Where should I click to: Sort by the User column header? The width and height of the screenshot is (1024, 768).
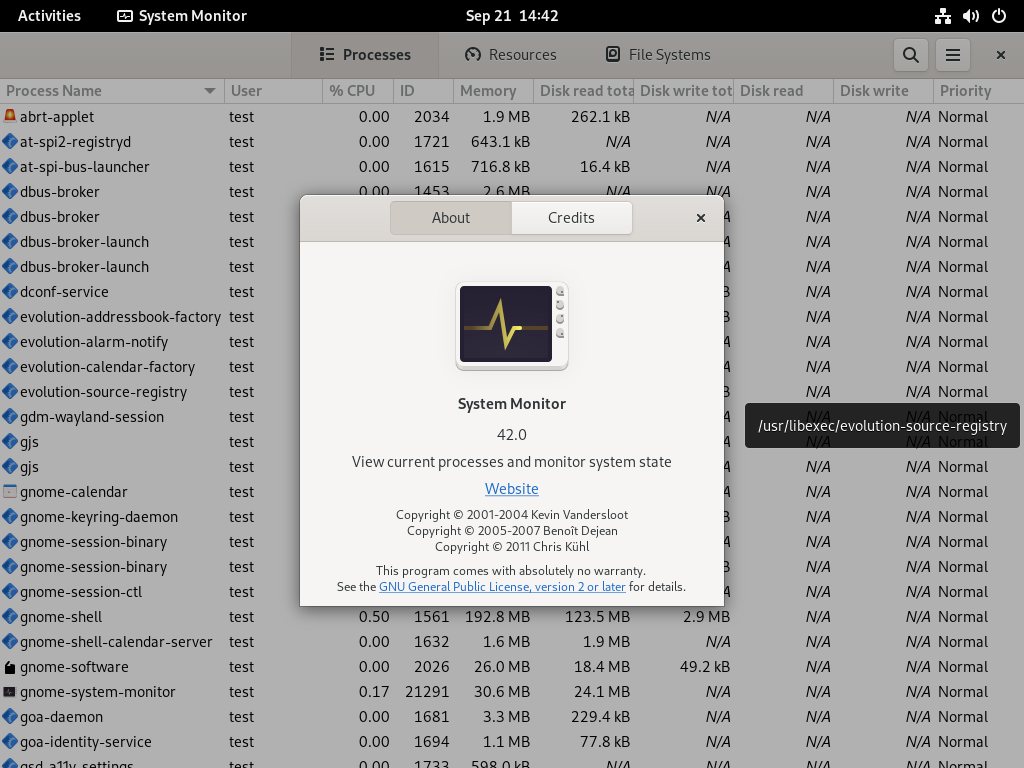point(274,91)
